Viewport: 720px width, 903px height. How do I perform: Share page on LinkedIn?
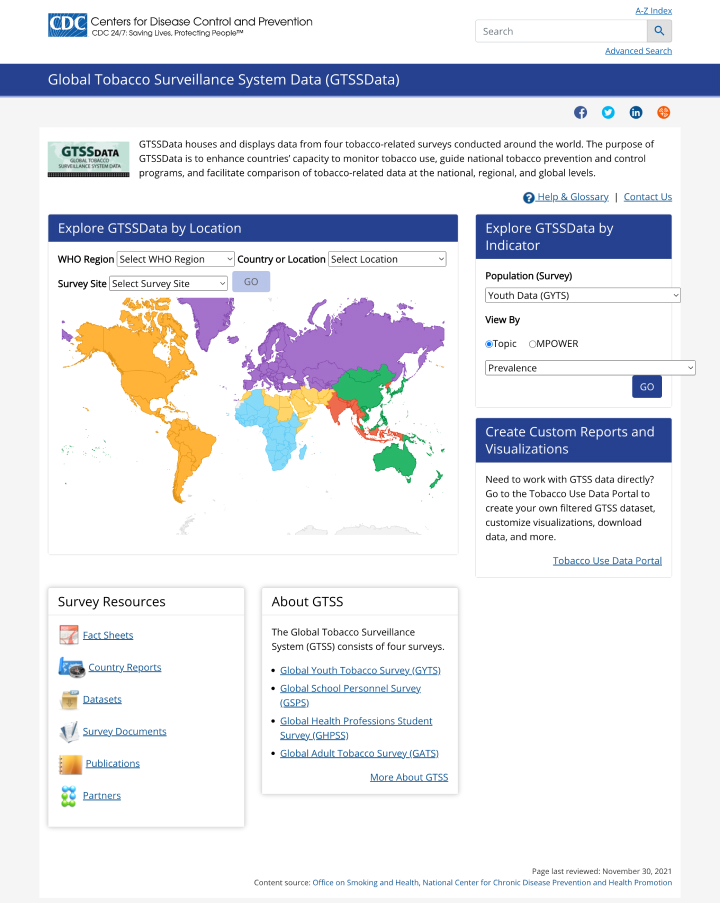click(x=635, y=112)
